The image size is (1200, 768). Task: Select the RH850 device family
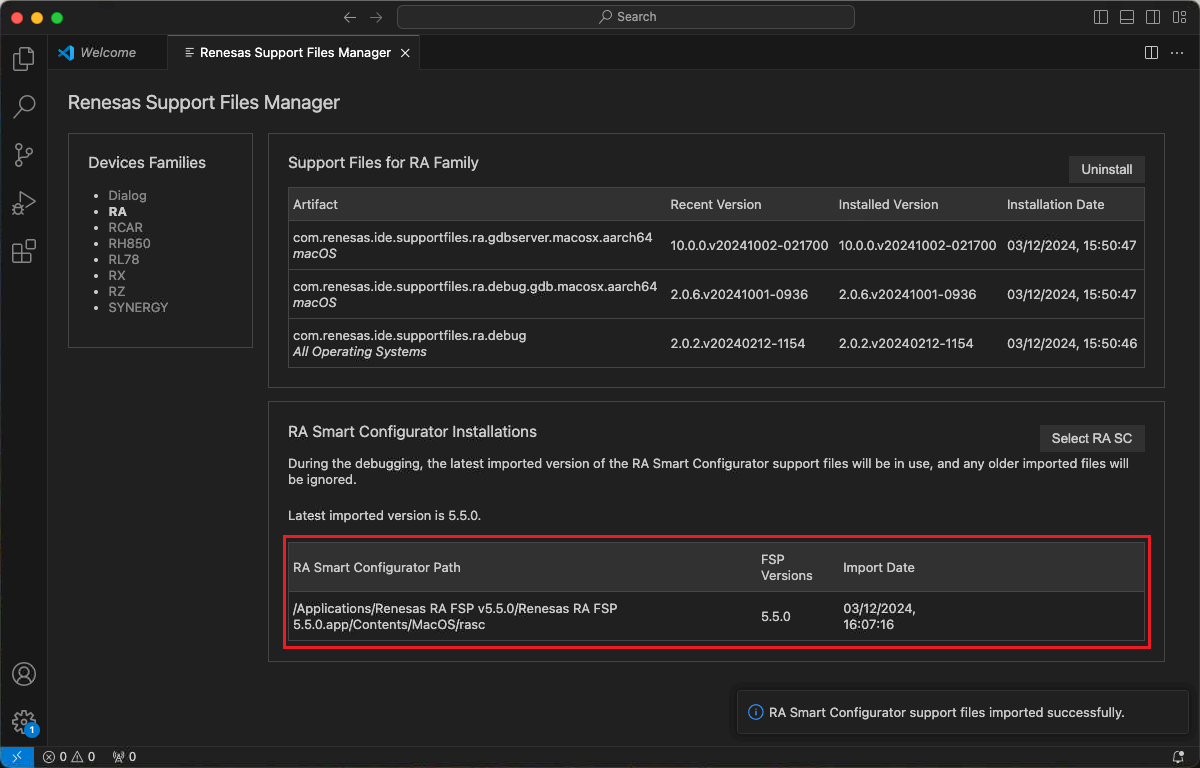(x=129, y=244)
